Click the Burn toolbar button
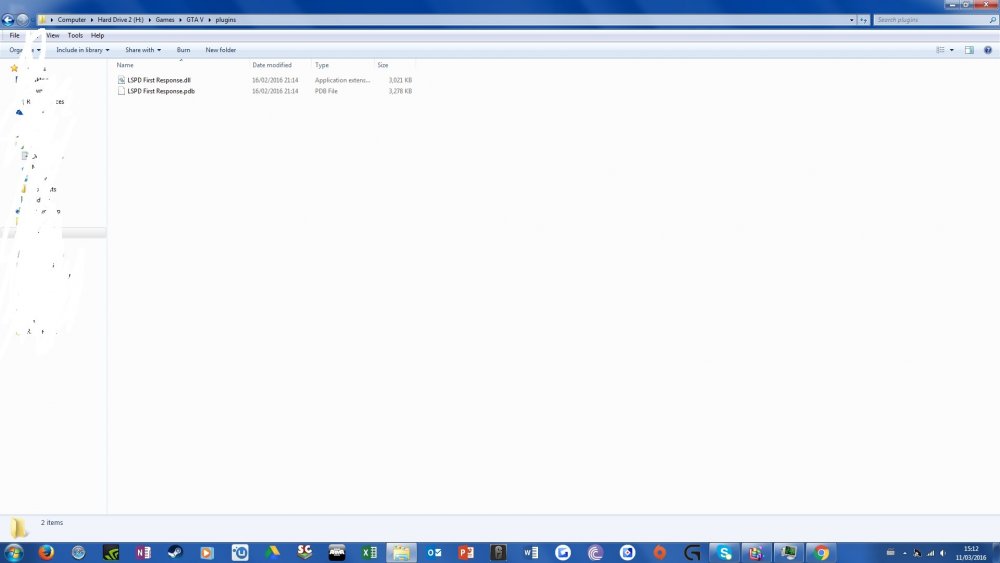The width and height of the screenshot is (1000, 563). [x=183, y=50]
